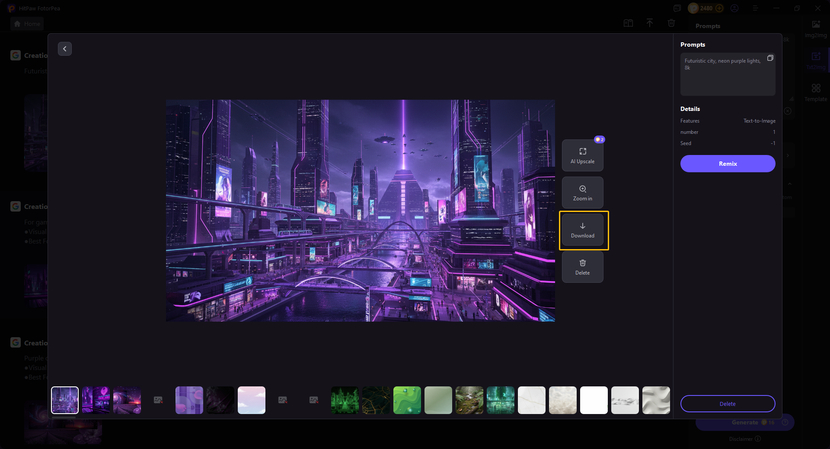The image size is (830, 449).
Task: Choose the pink clouds thumbnail
Action: (x=251, y=400)
